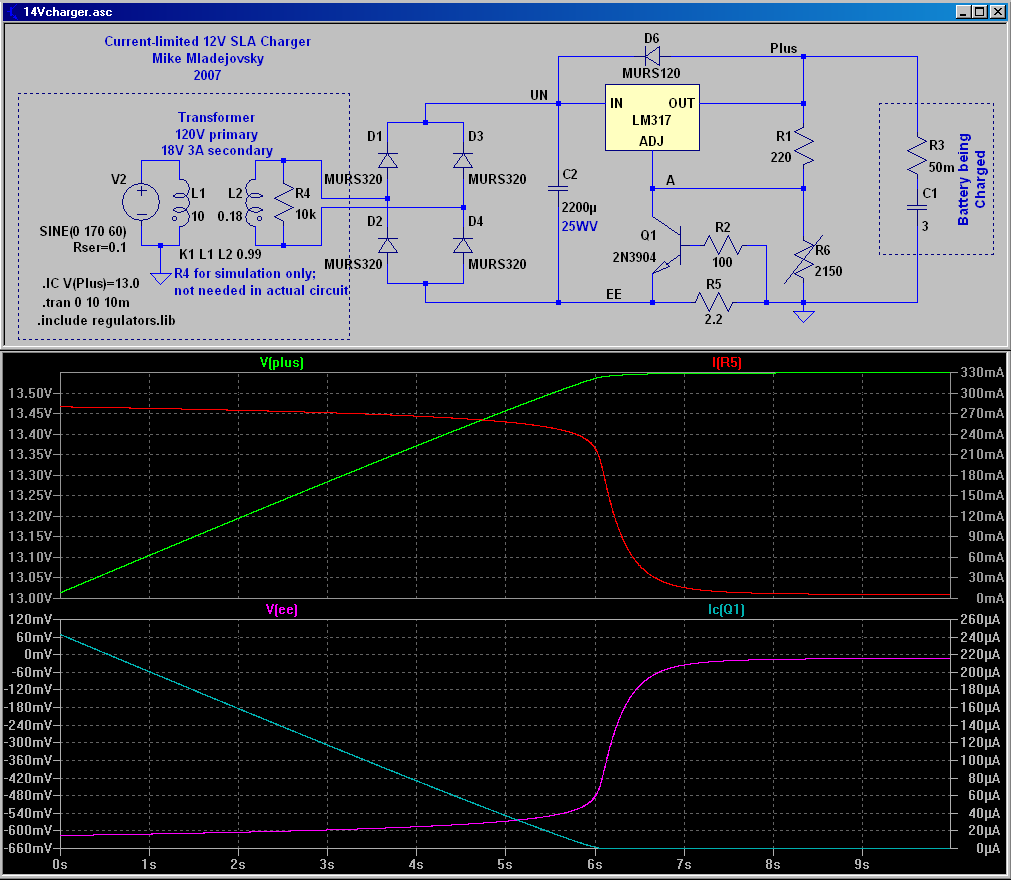Click the -660mV axis label

[28, 848]
